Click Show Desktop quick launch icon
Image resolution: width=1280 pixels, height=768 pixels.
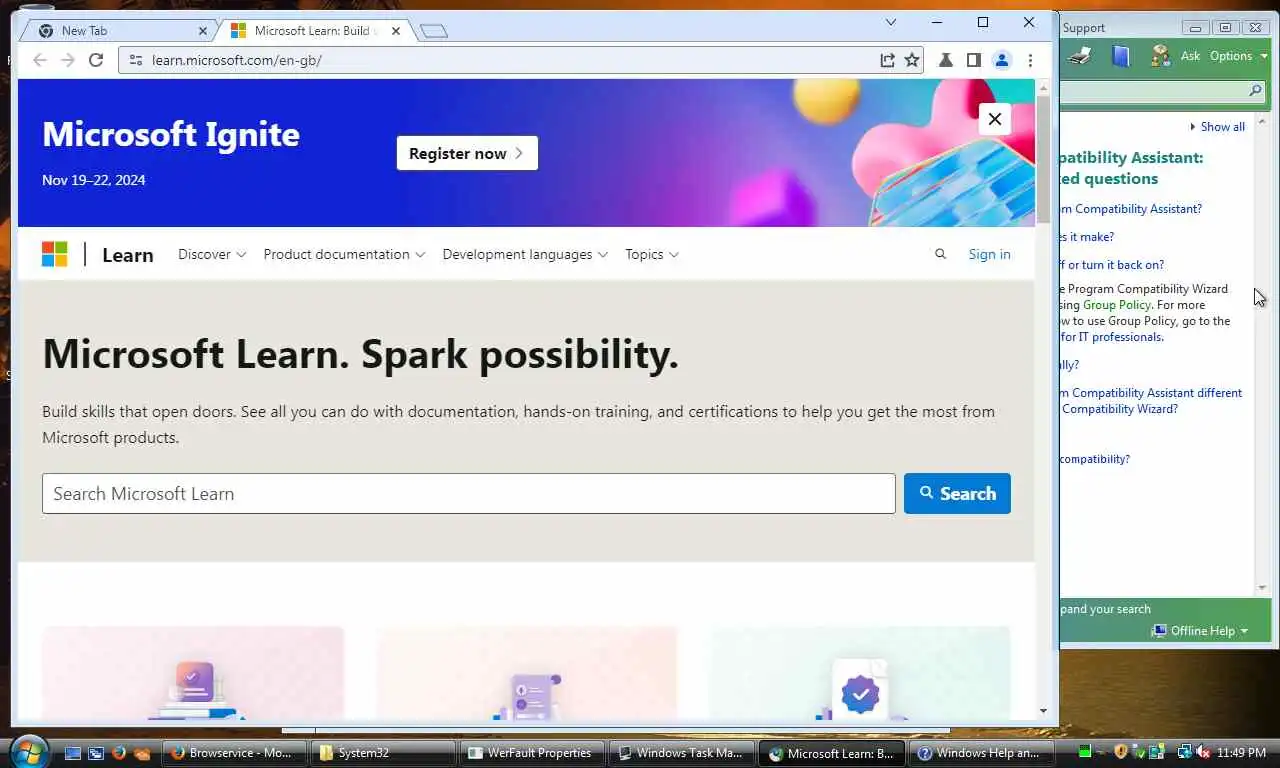[73, 753]
